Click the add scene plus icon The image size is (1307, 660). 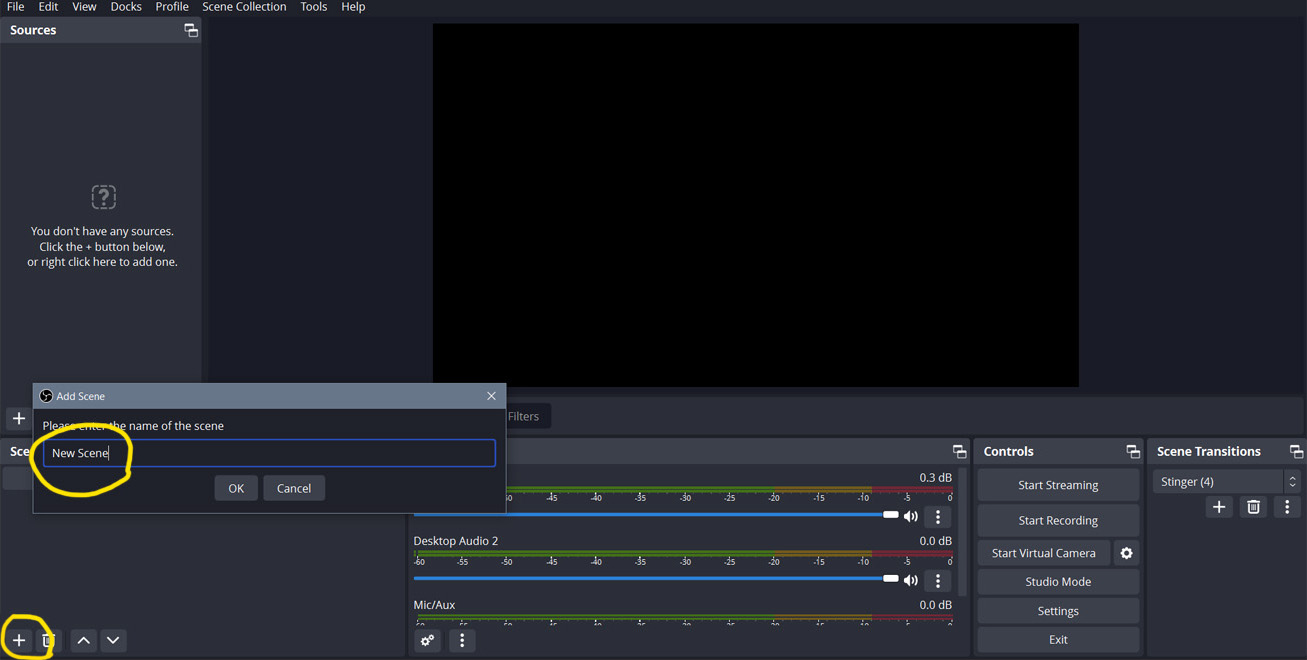point(19,640)
